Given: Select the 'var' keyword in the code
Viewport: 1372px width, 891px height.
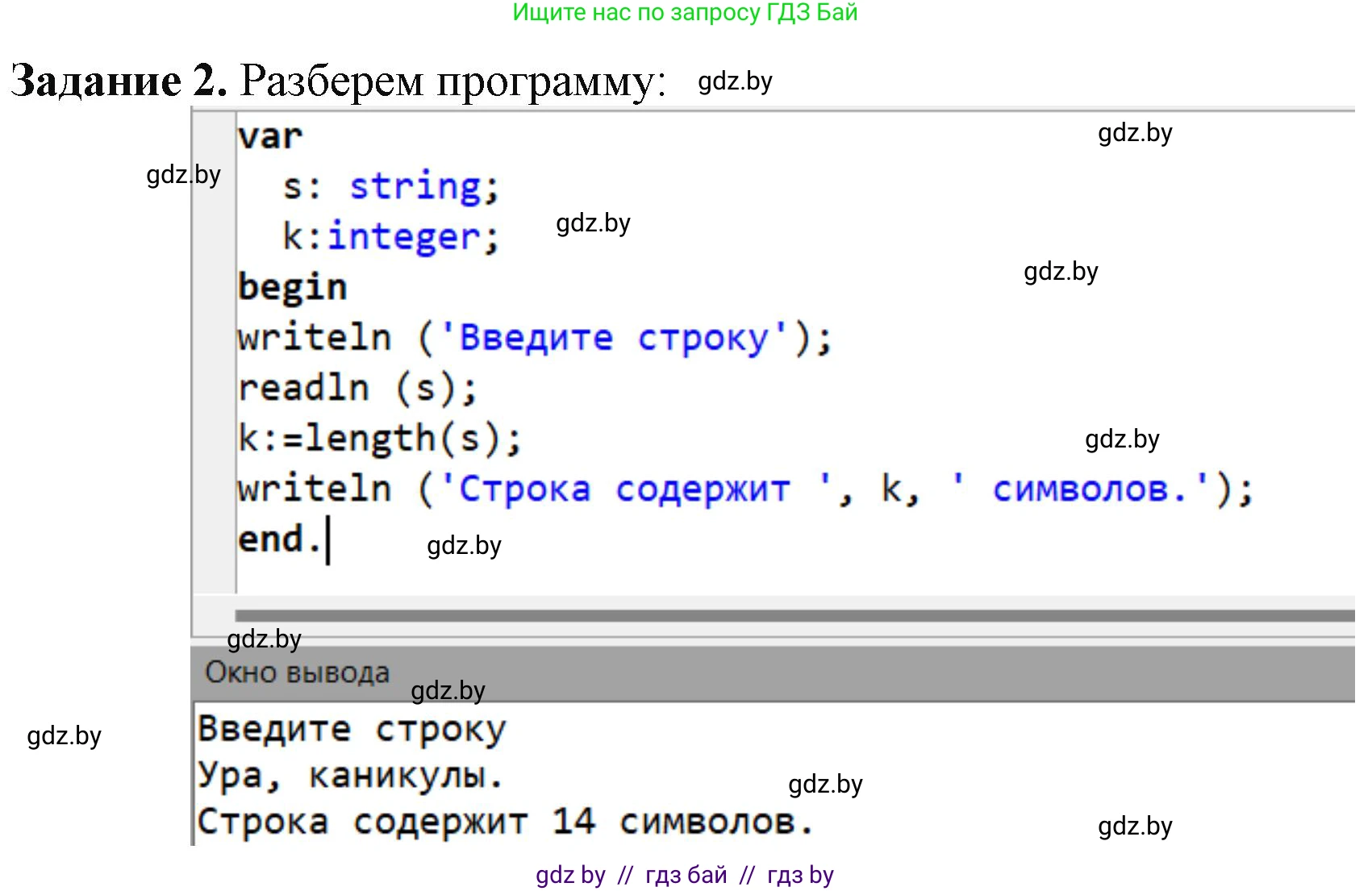Looking at the screenshot, I should point(269,135).
